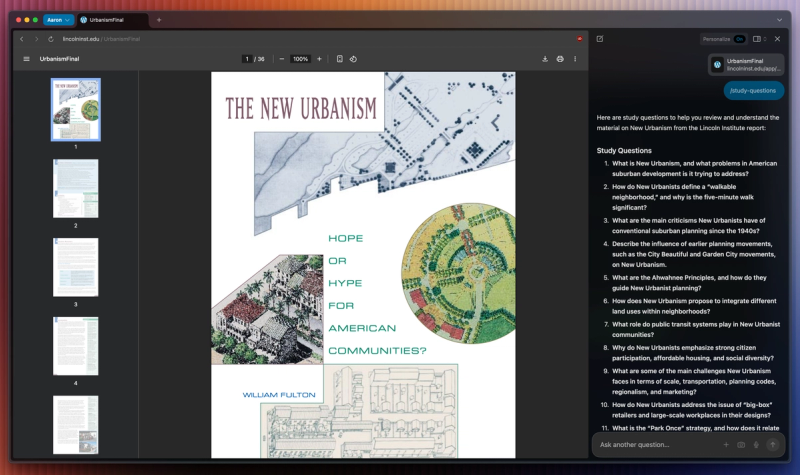Open a new browser tab

tap(159, 20)
